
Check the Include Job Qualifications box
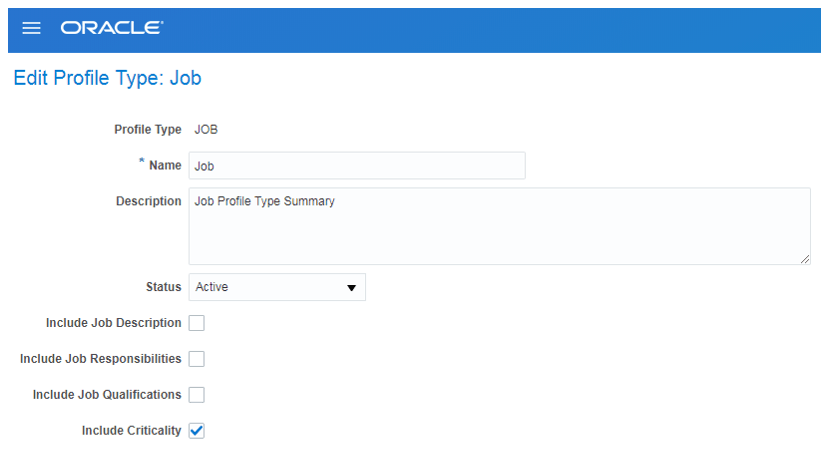197,394
